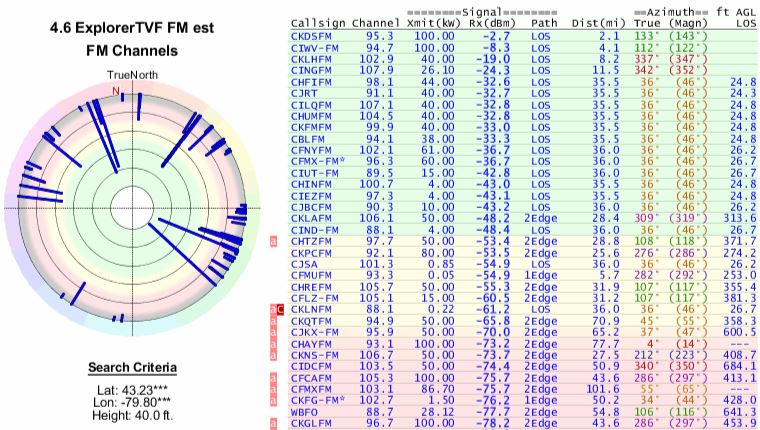
Task: Click the red N TrueNorth marker on radar
Action: point(116,90)
